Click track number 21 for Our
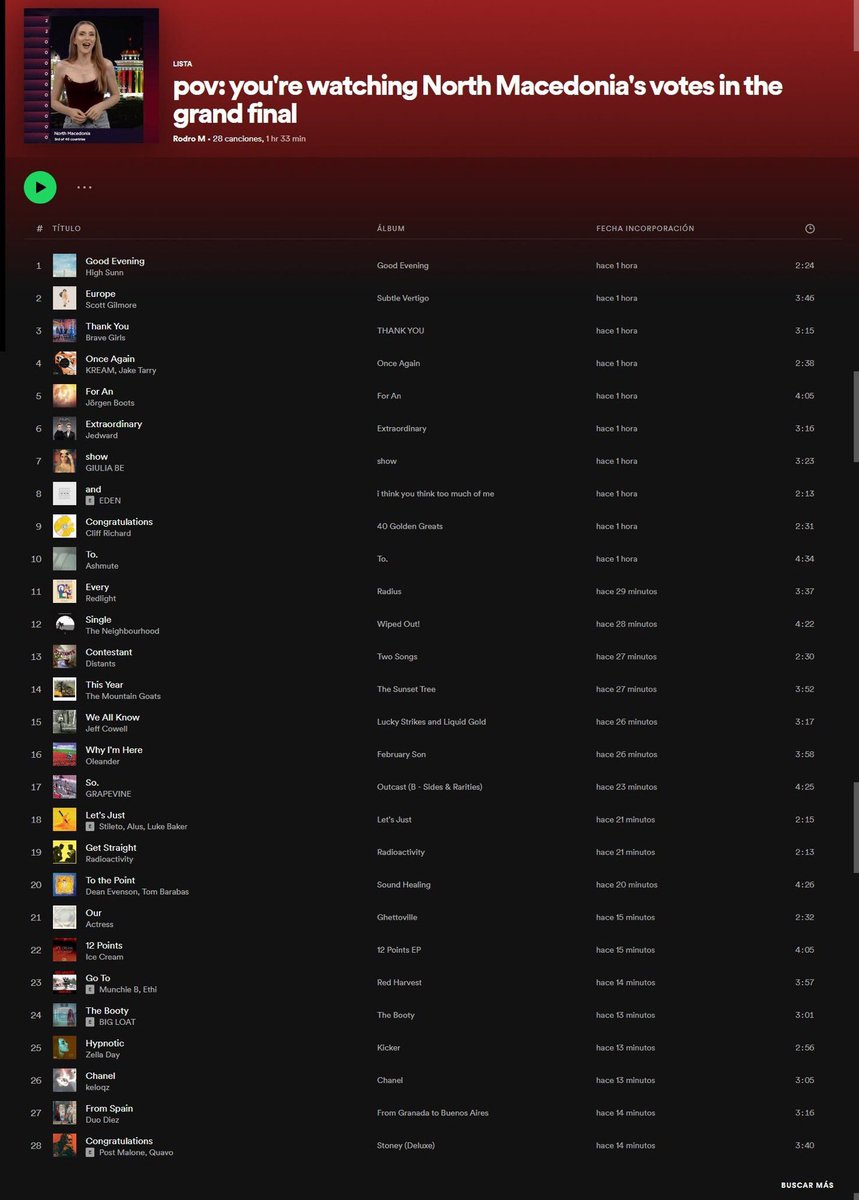Viewport: 859px width, 1200px height. pos(37,917)
